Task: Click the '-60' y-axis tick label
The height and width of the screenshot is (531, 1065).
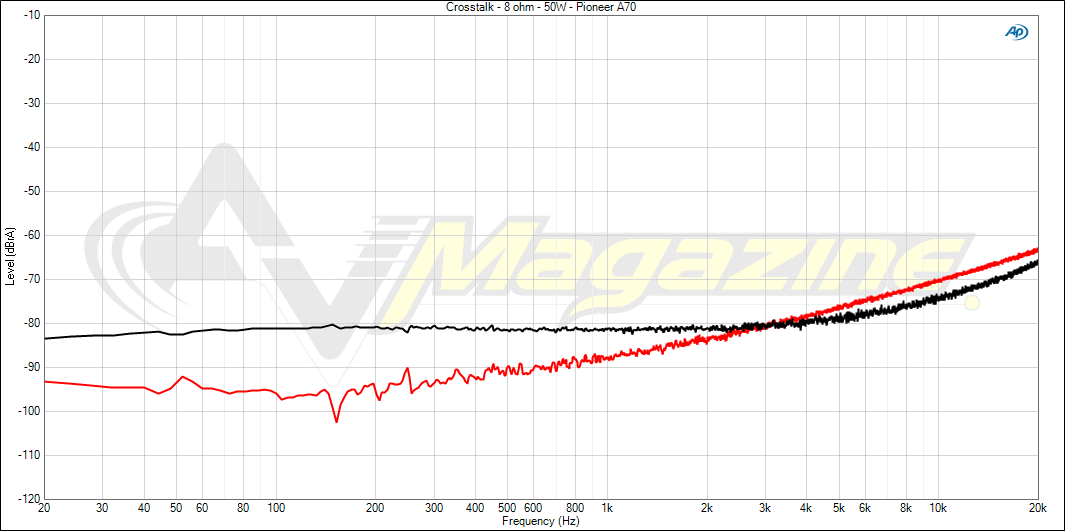Action: click(x=31, y=236)
